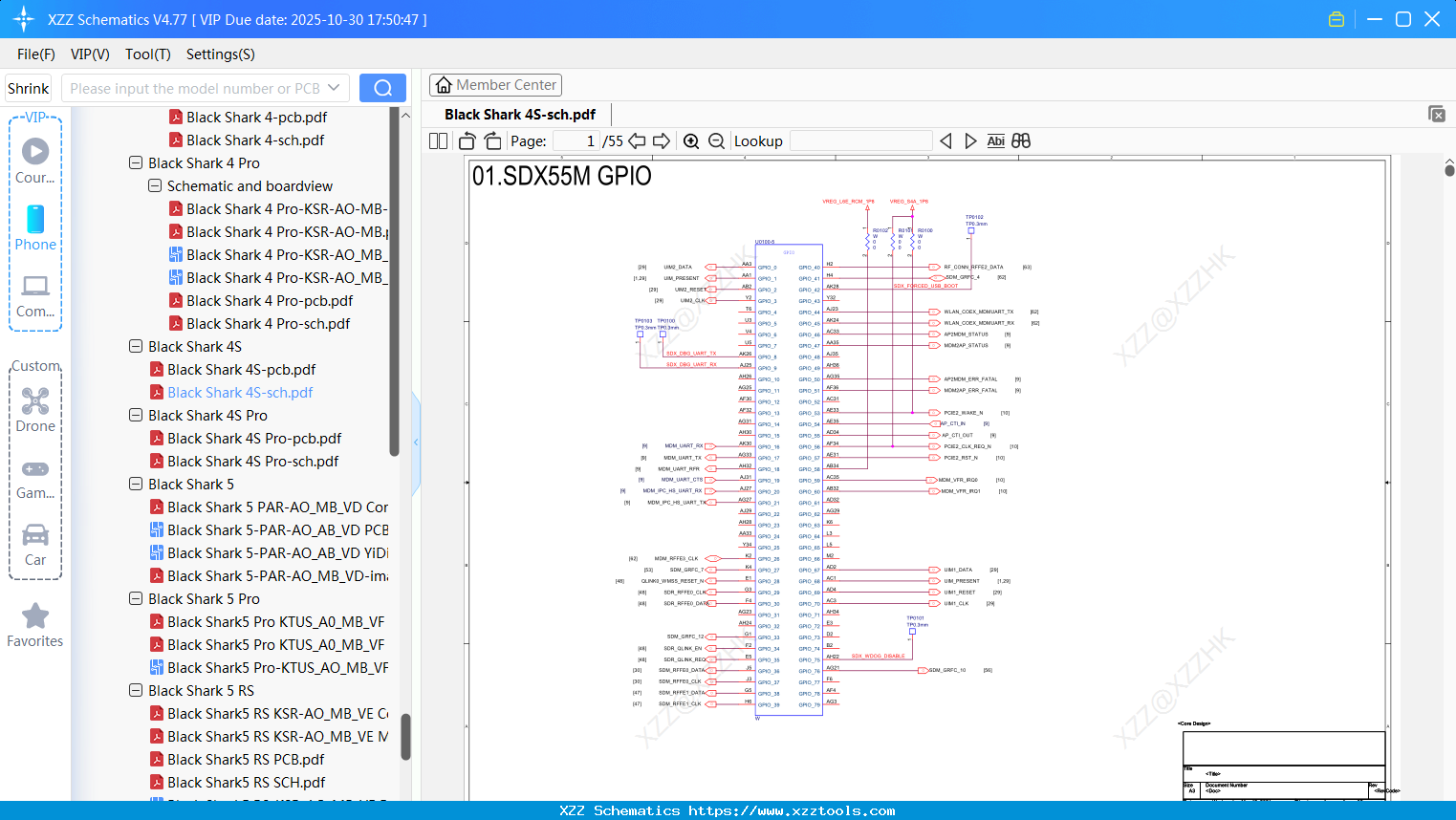Open Black Shark5 RS SCH.pdf
The height and width of the screenshot is (820, 1456).
pyautogui.click(x=247, y=782)
